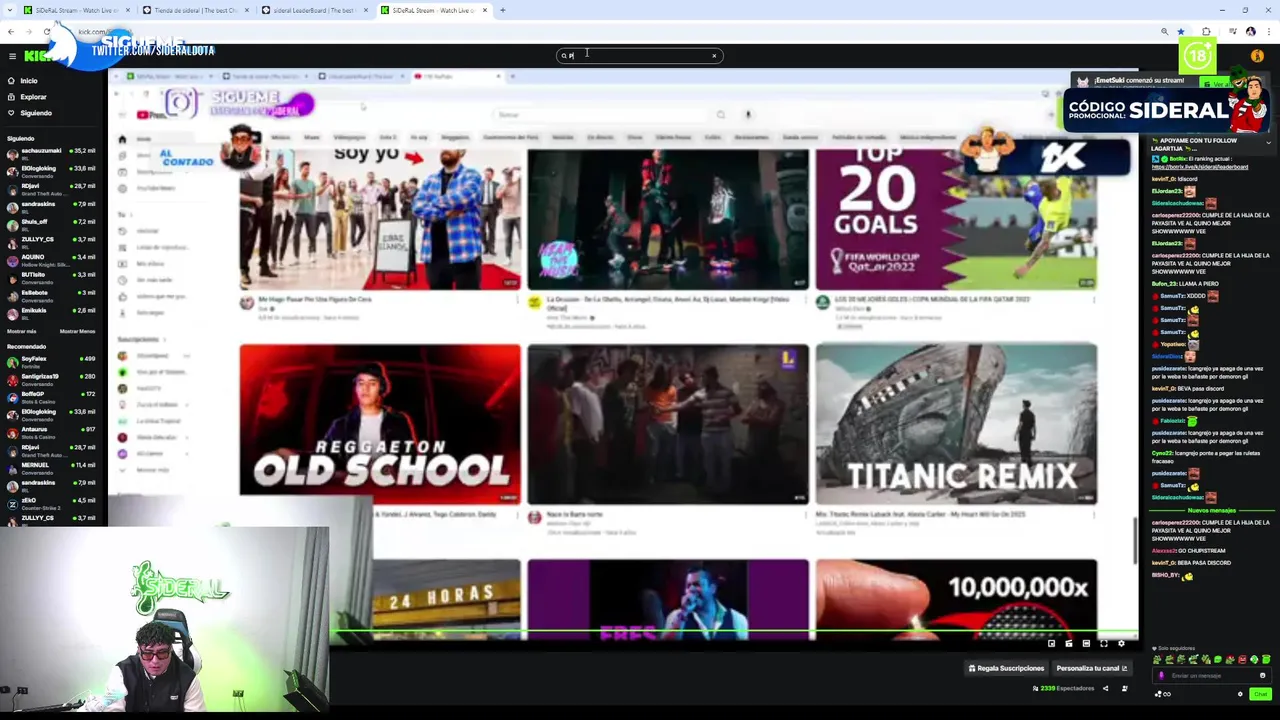1280x720 pixels.
Task: Pick the red angry emote
Action: (1243, 660)
